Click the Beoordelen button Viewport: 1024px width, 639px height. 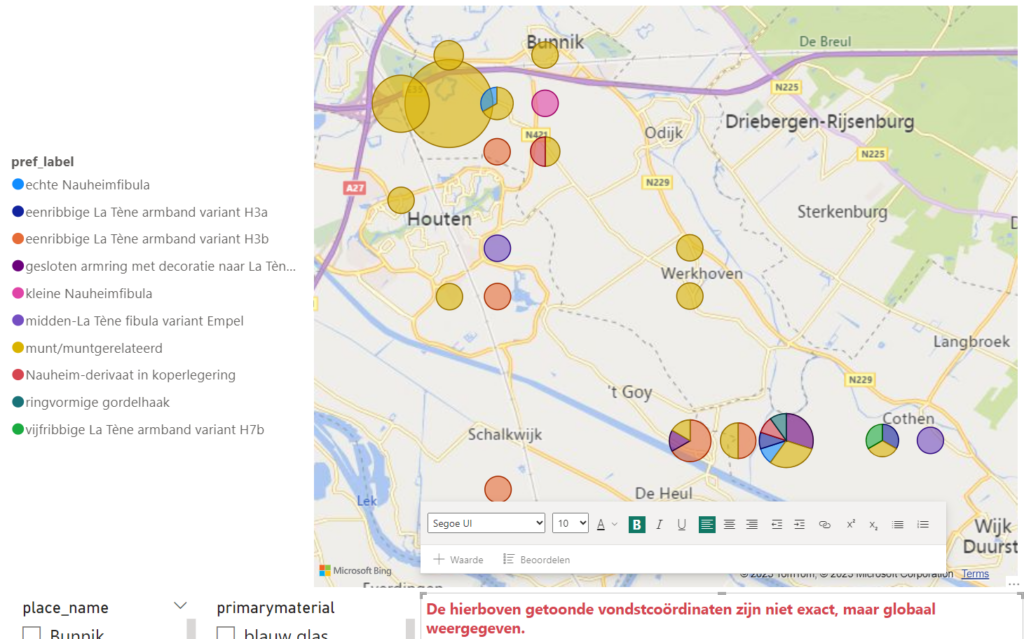[x=536, y=559]
